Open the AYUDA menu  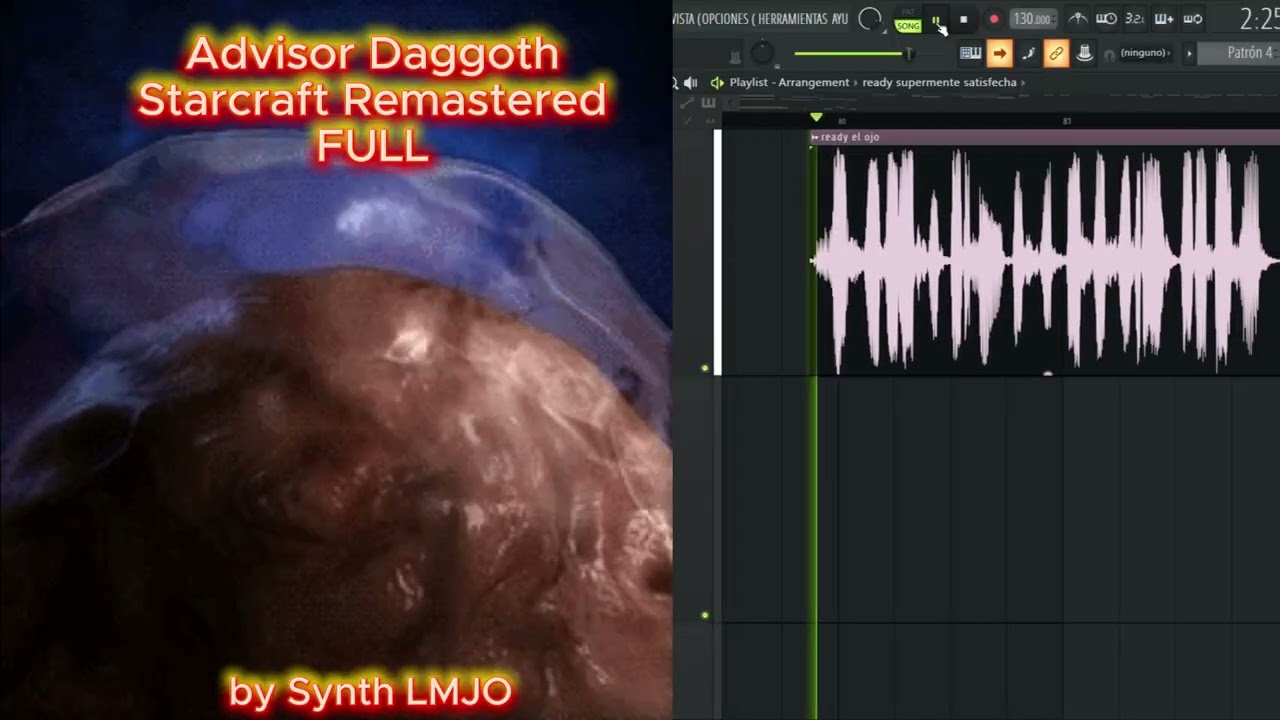coord(840,19)
